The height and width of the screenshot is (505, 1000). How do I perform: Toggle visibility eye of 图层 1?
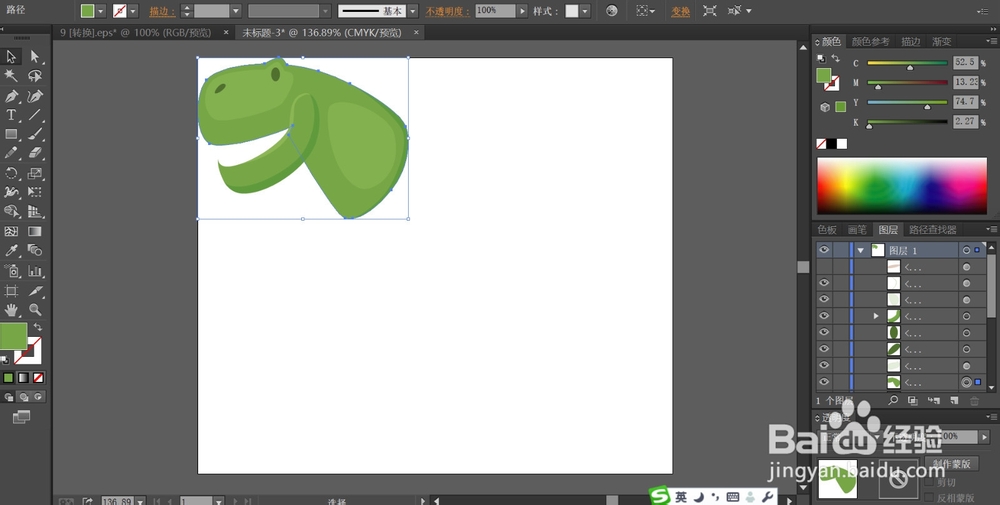[x=824, y=250]
